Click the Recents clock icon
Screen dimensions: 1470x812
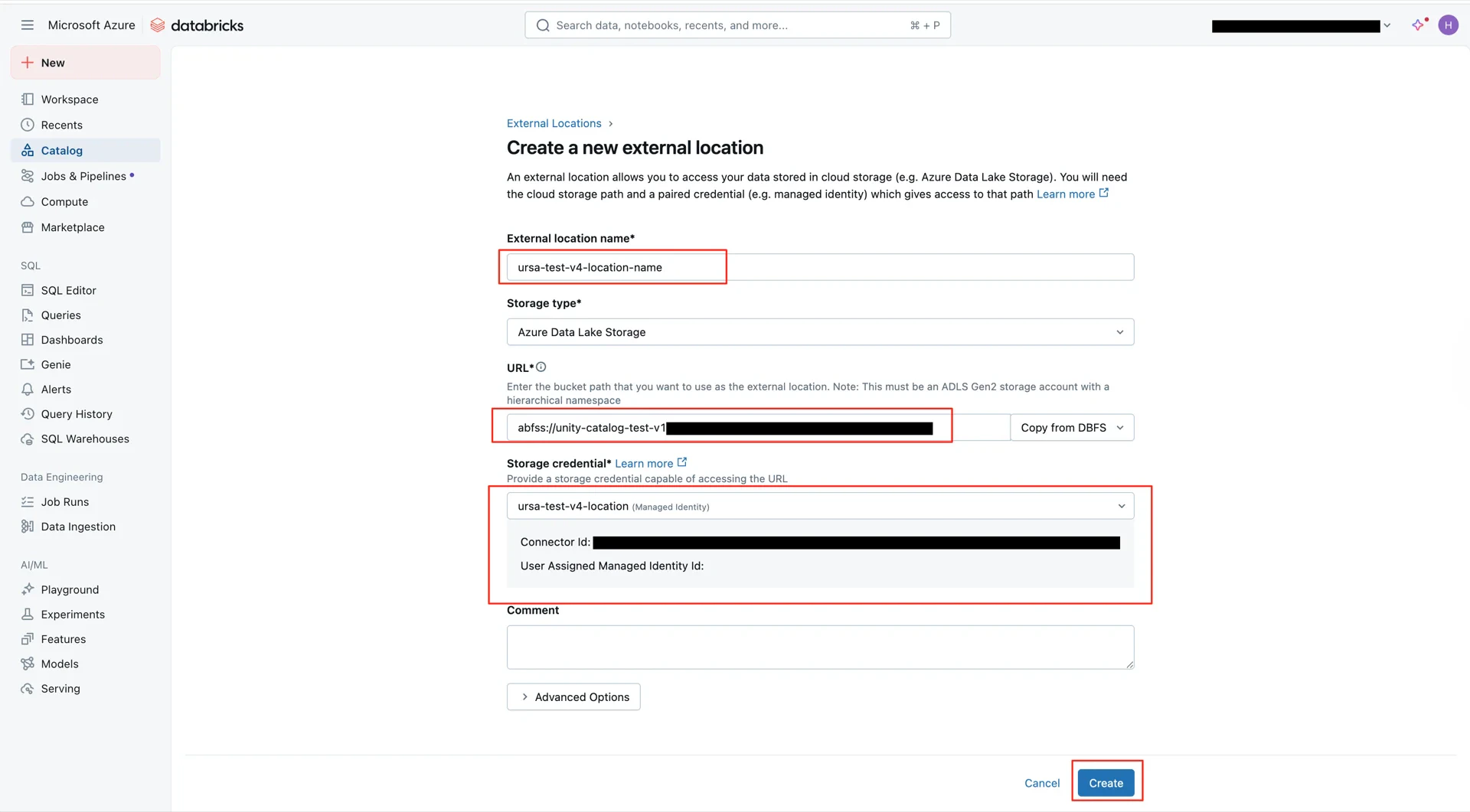28,125
